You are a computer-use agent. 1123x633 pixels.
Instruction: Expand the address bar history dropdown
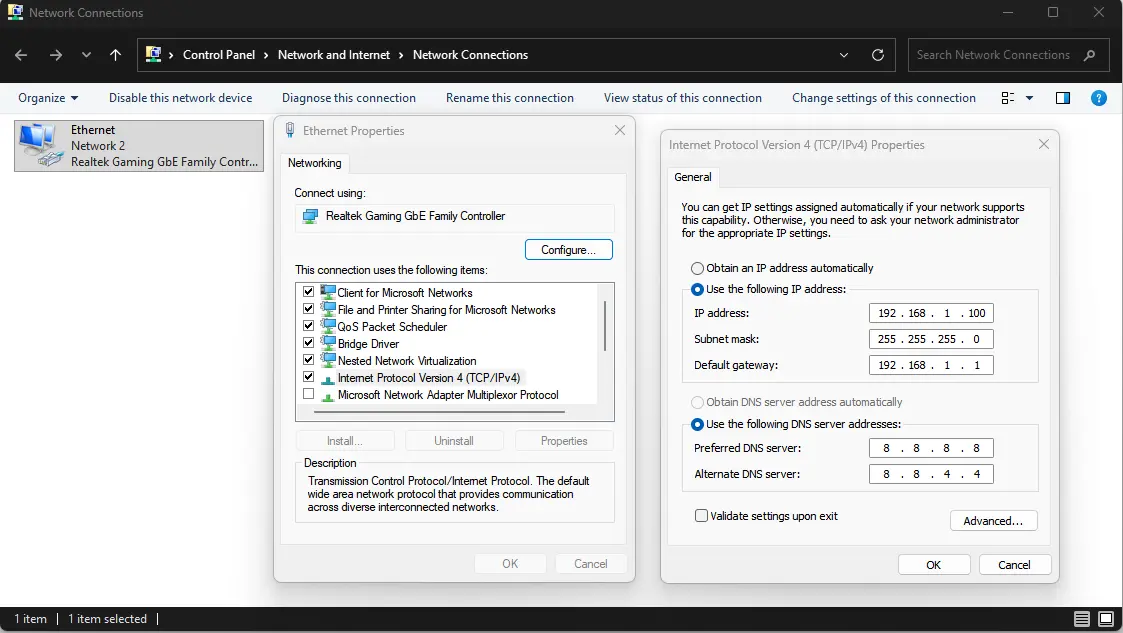tap(844, 55)
